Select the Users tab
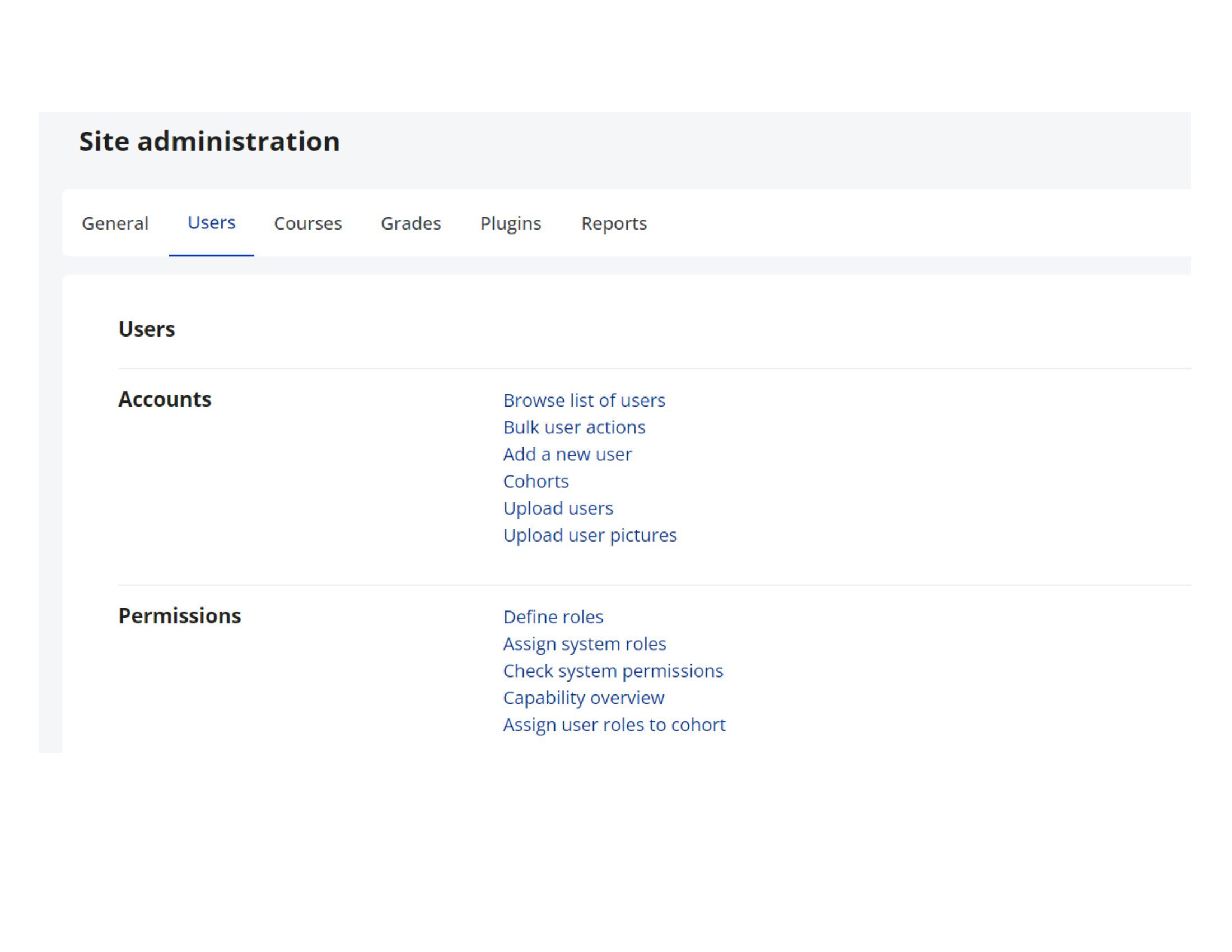The width and height of the screenshot is (1232, 952). pos(211,223)
